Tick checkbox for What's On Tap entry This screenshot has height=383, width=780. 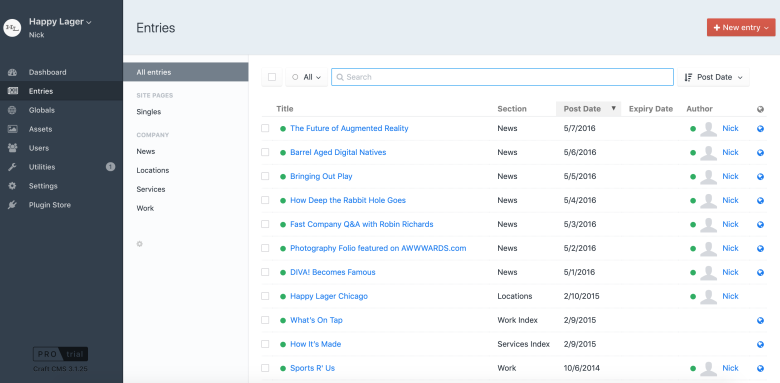pyautogui.click(x=265, y=320)
